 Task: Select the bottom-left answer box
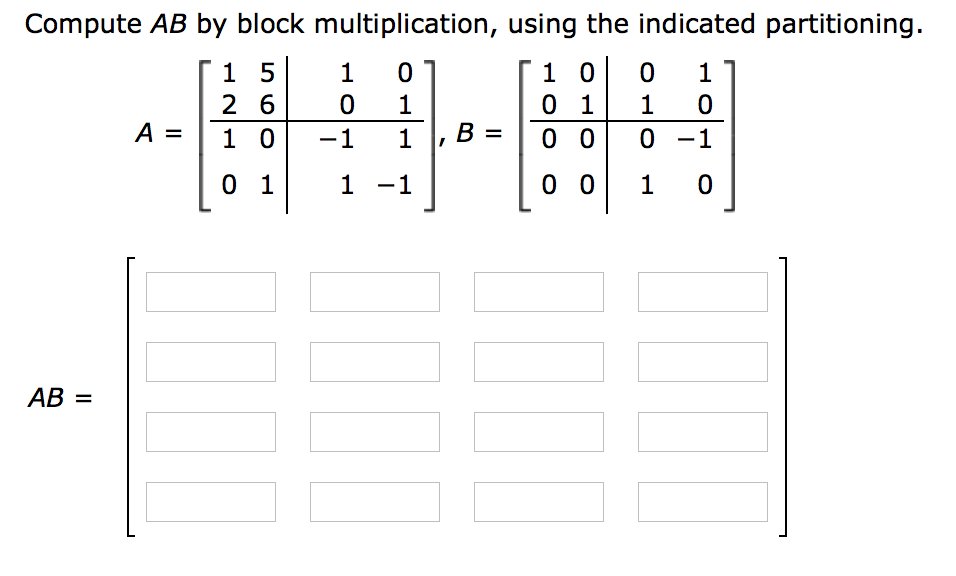[x=211, y=501]
